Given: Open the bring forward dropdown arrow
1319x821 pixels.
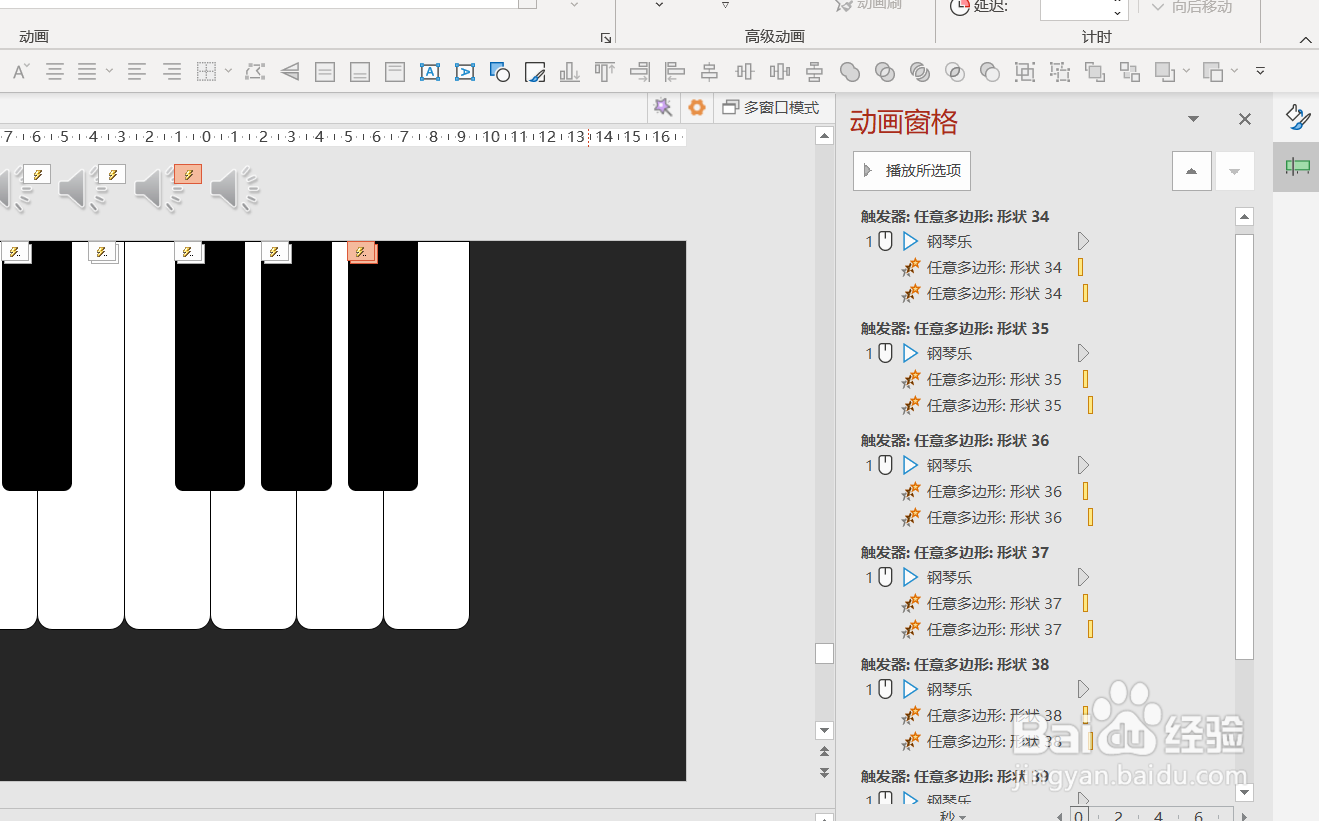Looking at the screenshot, I should pyautogui.click(x=1185, y=72).
